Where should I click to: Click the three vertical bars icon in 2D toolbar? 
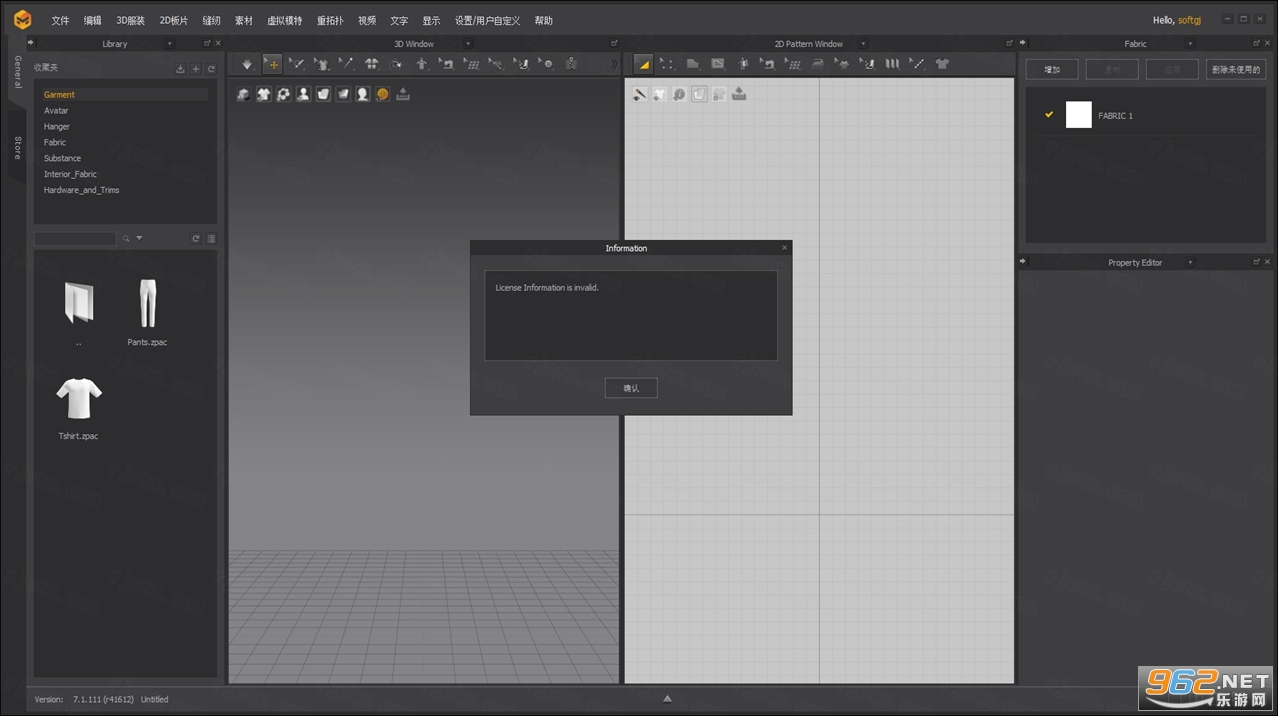[x=892, y=64]
